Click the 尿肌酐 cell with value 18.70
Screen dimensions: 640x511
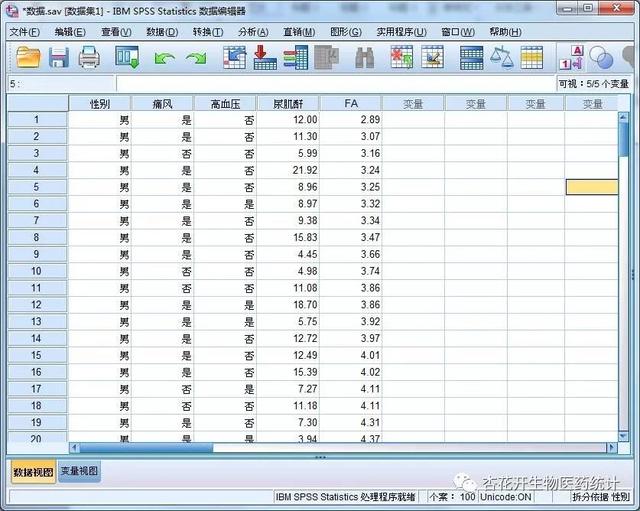pyautogui.click(x=288, y=305)
